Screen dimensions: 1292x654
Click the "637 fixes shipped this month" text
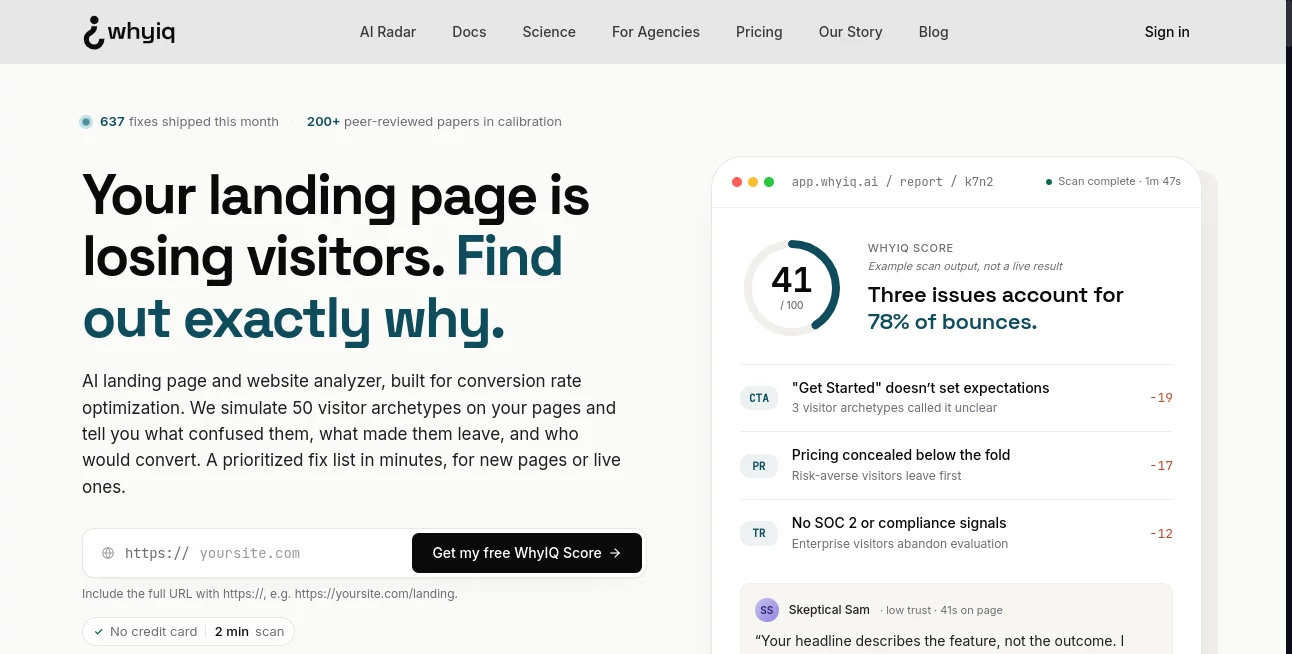point(189,122)
